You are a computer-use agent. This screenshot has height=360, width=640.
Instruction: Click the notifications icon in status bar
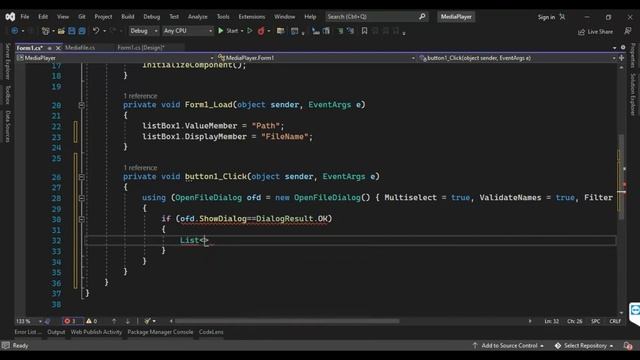click(628, 346)
